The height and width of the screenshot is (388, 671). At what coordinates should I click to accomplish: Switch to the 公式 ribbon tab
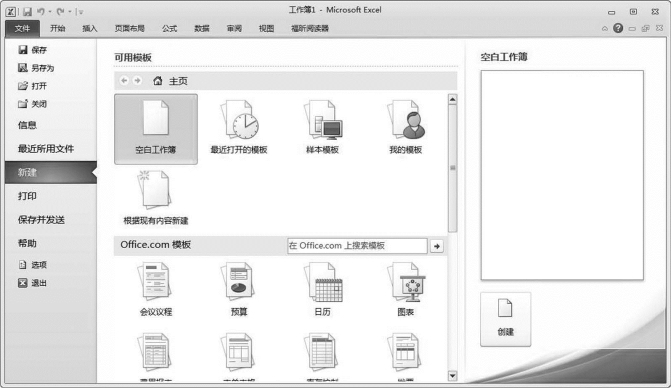pyautogui.click(x=169, y=28)
